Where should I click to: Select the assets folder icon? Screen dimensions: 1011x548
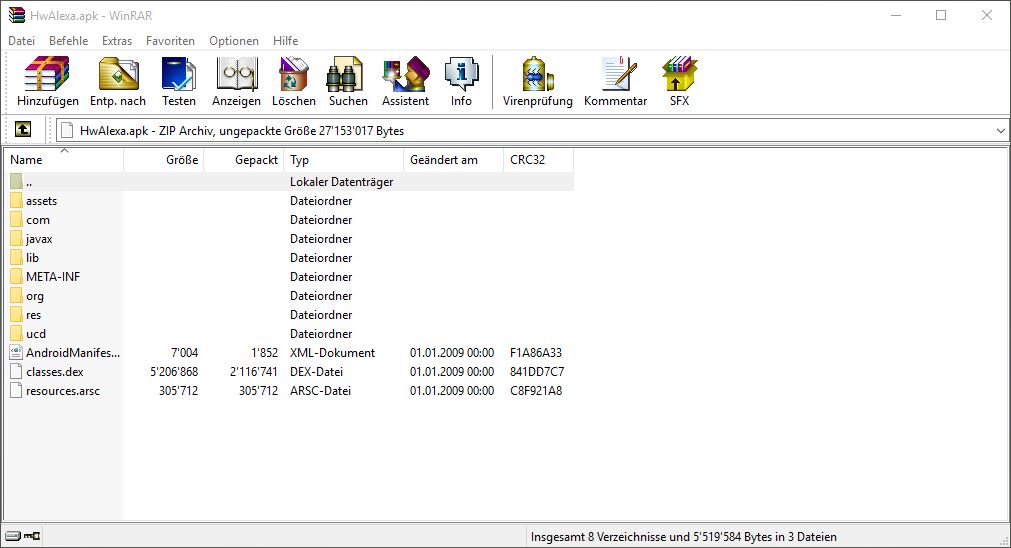17,201
